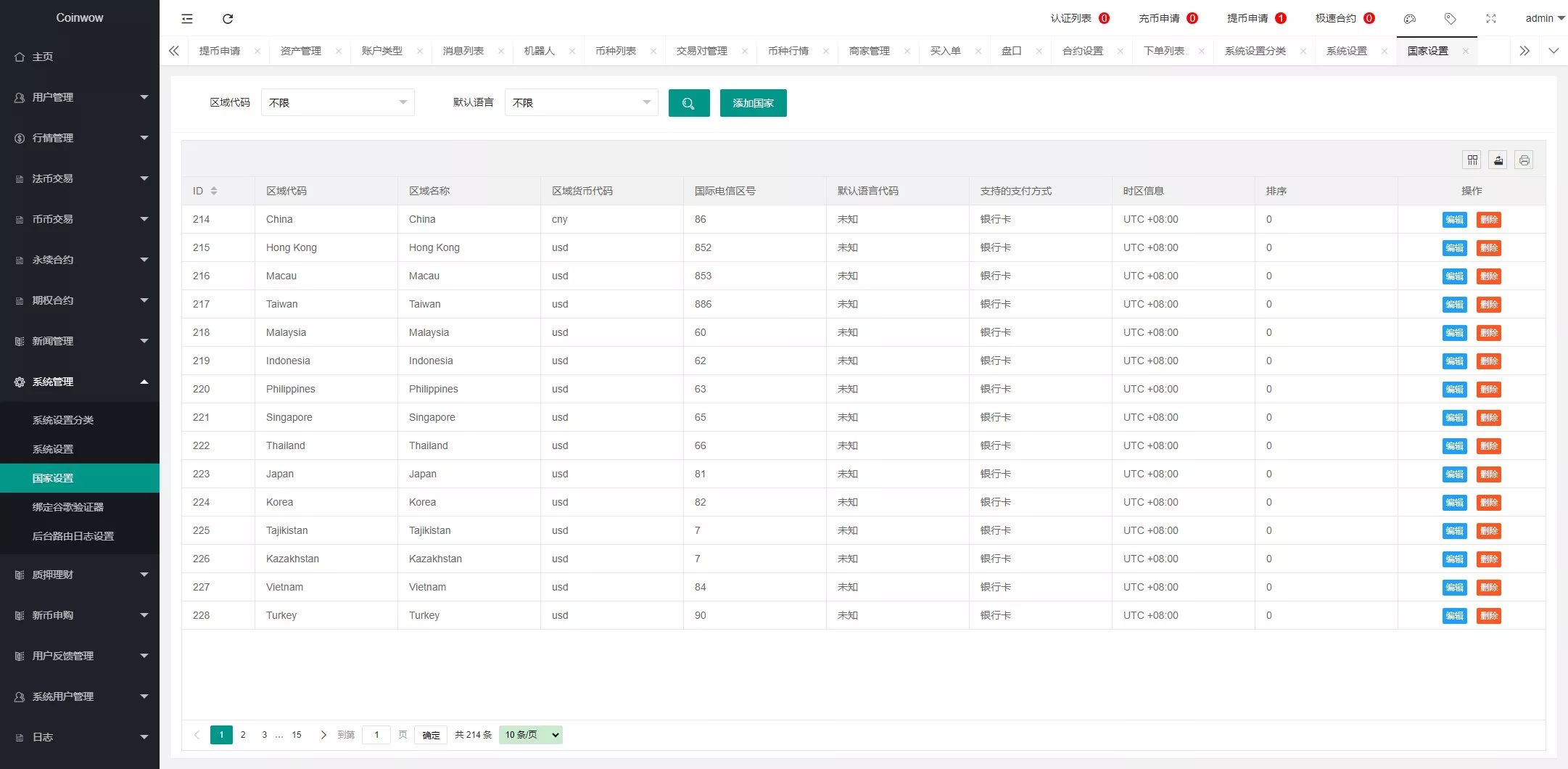
Task: Click 编辑 for the China row
Action: click(1454, 220)
